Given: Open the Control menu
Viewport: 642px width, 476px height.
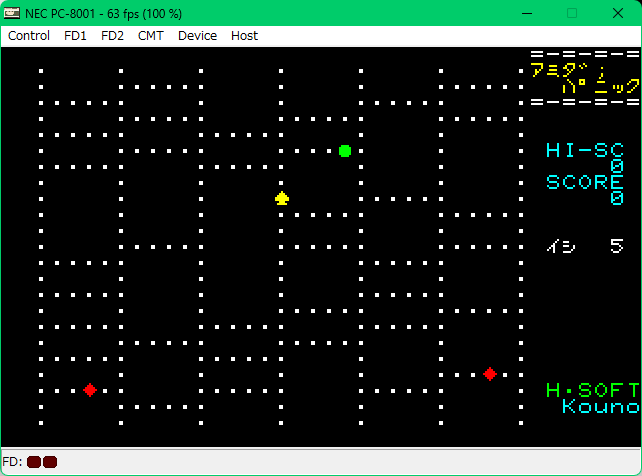Looking at the screenshot, I should [29, 36].
